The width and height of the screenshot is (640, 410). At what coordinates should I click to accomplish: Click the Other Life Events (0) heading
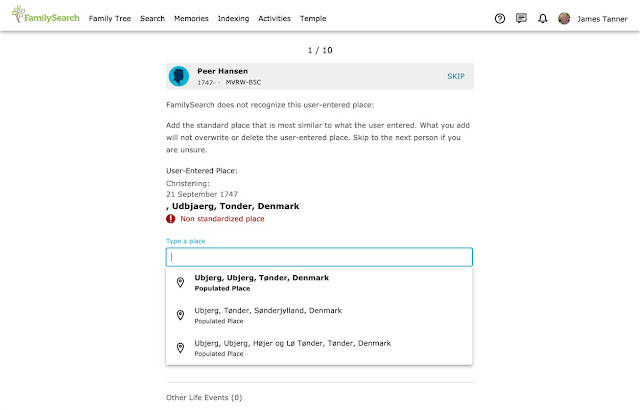coord(204,397)
